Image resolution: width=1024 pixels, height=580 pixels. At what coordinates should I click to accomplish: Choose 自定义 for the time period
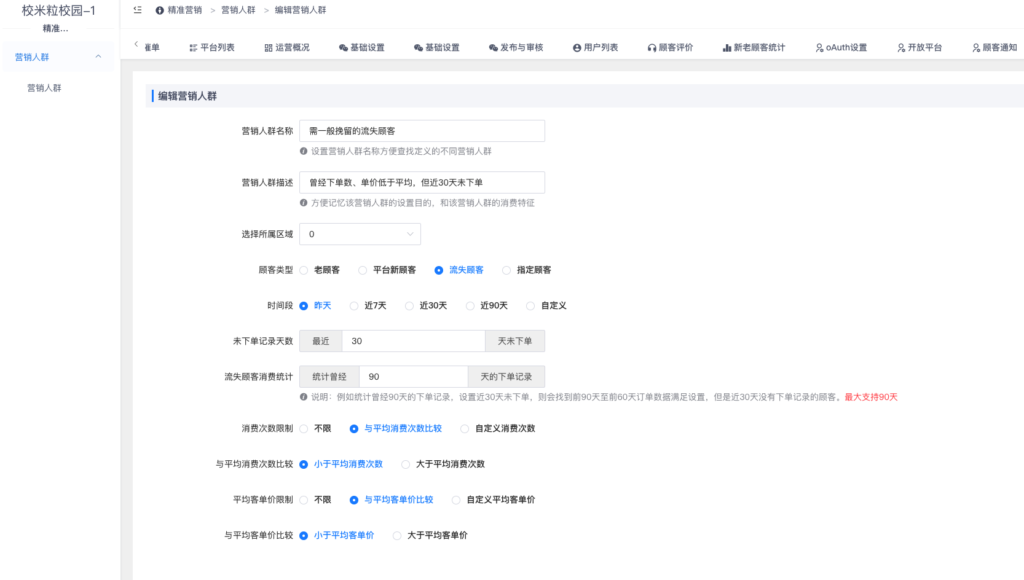[531, 305]
